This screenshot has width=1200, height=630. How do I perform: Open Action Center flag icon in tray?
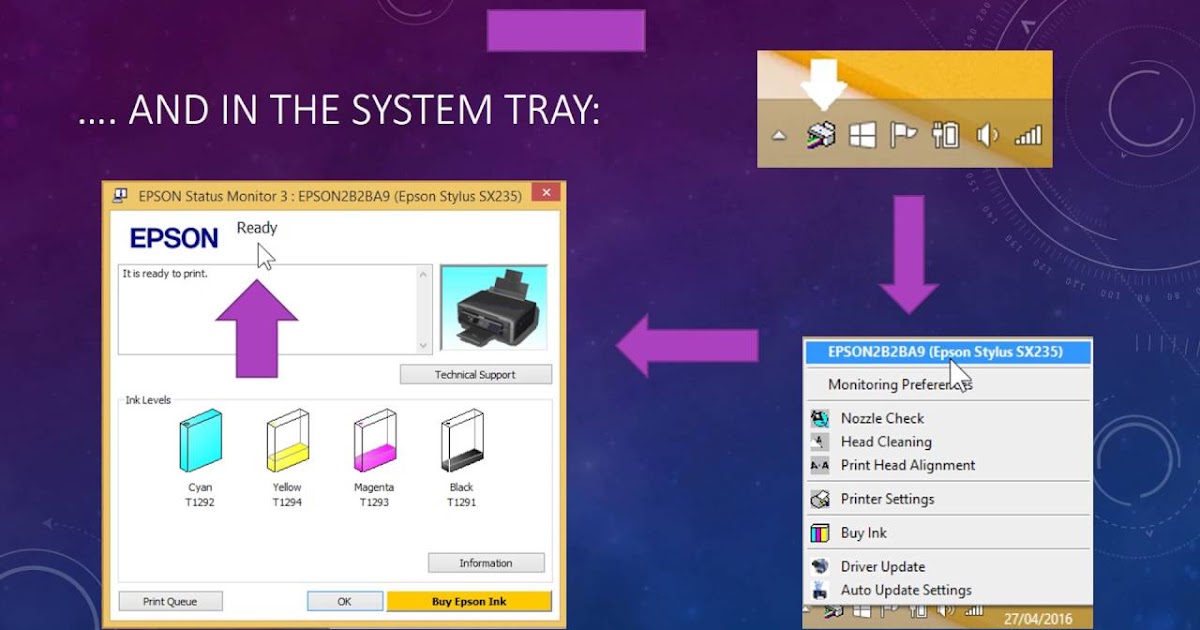coord(903,135)
